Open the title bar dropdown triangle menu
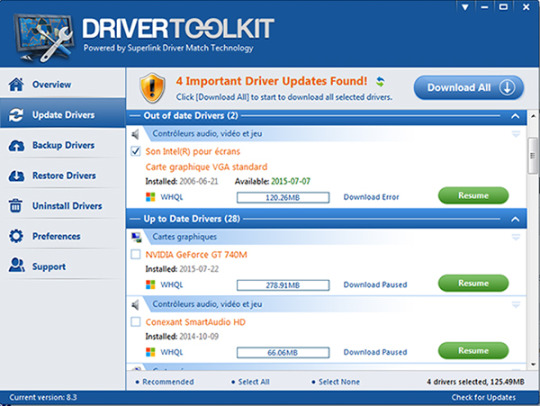The image size is (540, 406). pyautogui.click(x=465, y=7)
